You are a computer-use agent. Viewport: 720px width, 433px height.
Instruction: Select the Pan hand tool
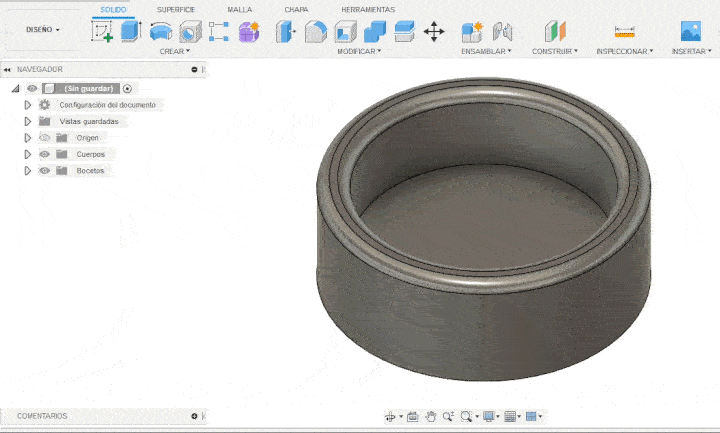click(x=430, y=416)
